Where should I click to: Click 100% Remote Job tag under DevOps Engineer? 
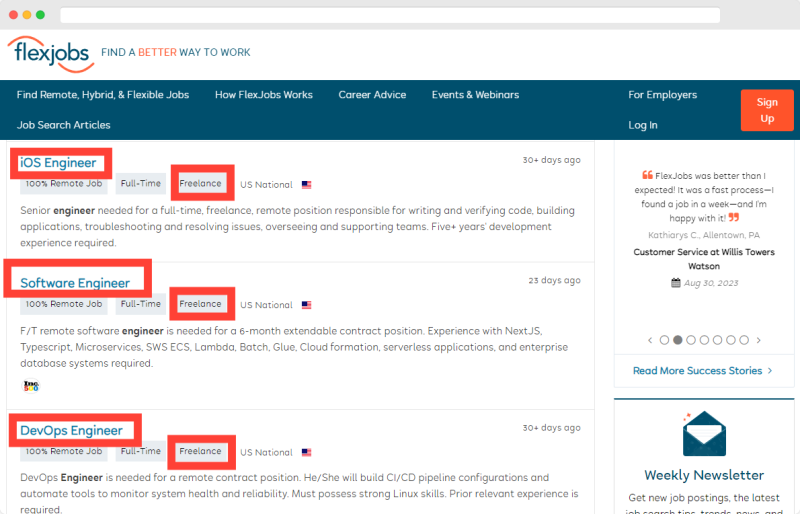click(64, 451)
